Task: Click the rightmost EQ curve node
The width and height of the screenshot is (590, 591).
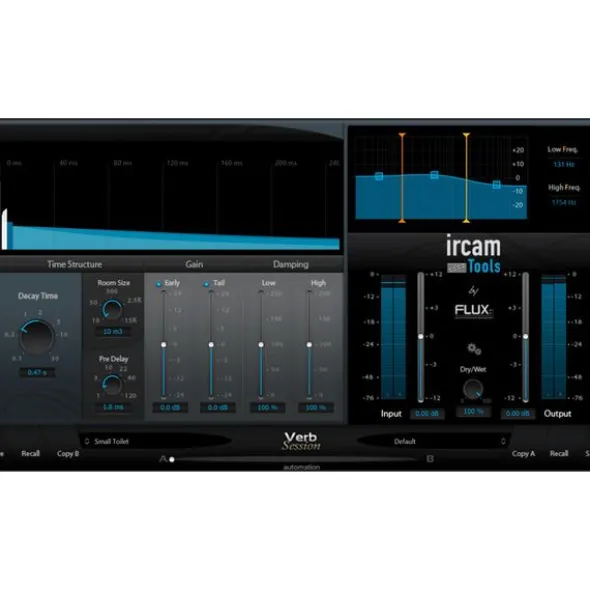Action: point(497,185)
